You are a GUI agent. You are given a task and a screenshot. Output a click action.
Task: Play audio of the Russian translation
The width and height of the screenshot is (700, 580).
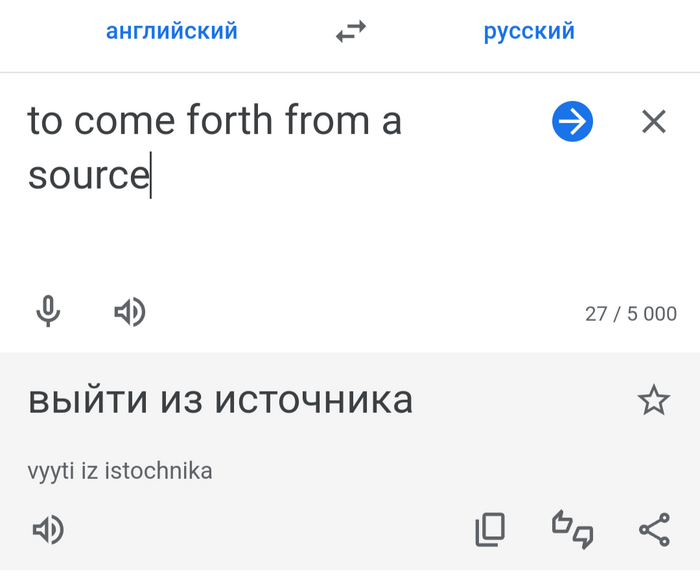48,530
